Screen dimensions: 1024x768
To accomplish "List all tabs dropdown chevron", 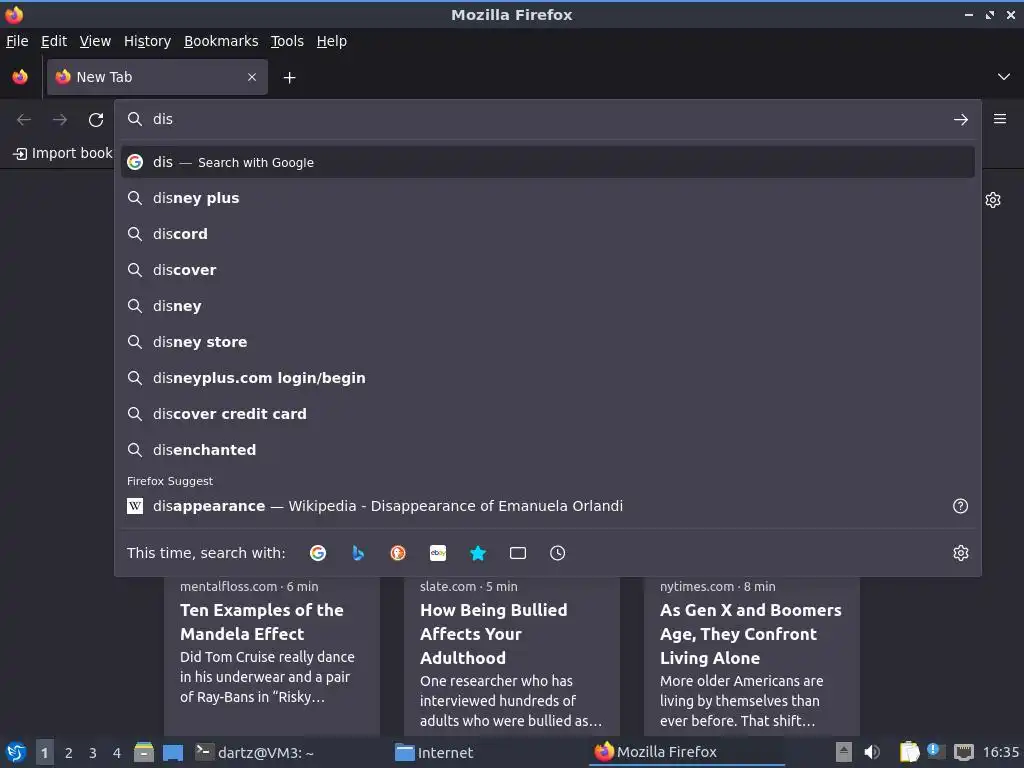I will click(1004, 77).
